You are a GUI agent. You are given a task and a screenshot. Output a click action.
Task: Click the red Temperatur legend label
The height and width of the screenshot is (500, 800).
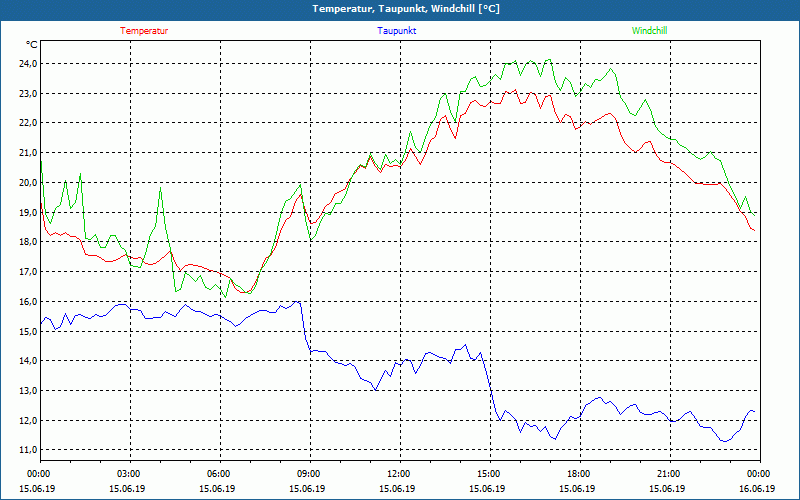click(144, 31)
